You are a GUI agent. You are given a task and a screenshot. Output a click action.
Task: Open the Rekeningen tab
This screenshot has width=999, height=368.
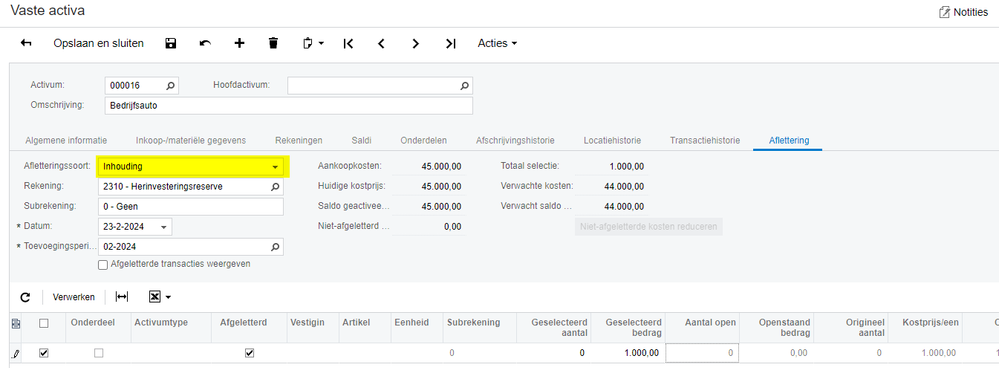299,140
